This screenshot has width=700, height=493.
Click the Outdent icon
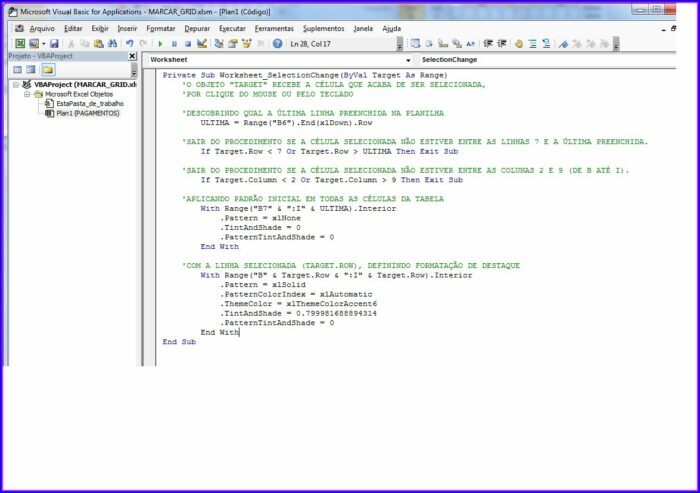tap(502, 43)
